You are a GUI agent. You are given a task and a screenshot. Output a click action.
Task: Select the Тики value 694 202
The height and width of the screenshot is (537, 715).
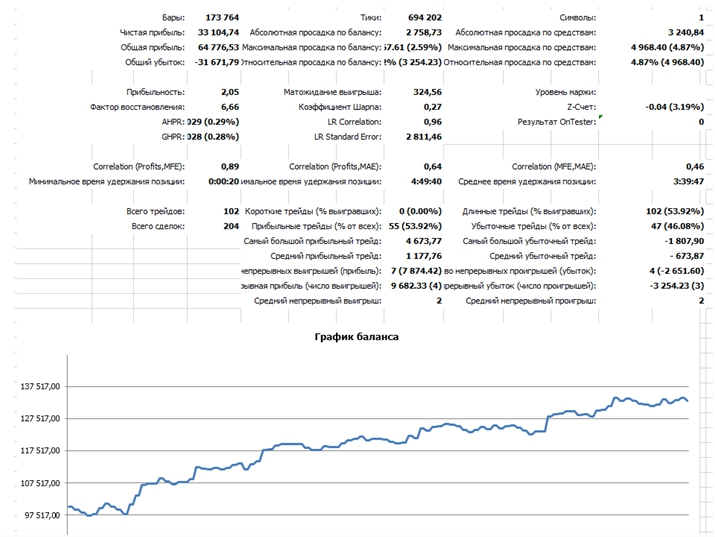419,18
